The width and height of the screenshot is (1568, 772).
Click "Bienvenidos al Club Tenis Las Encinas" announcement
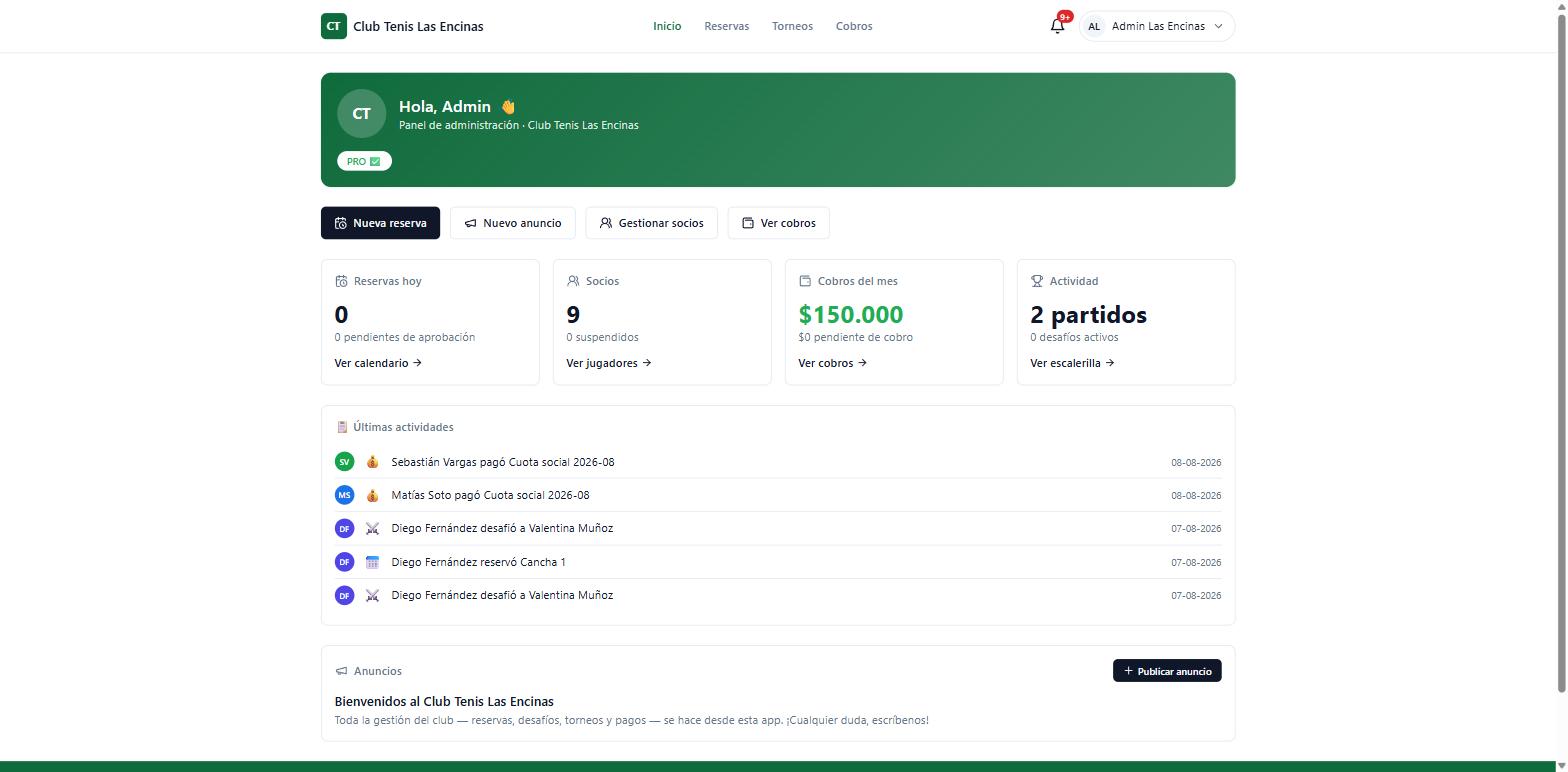click(444, 702)
